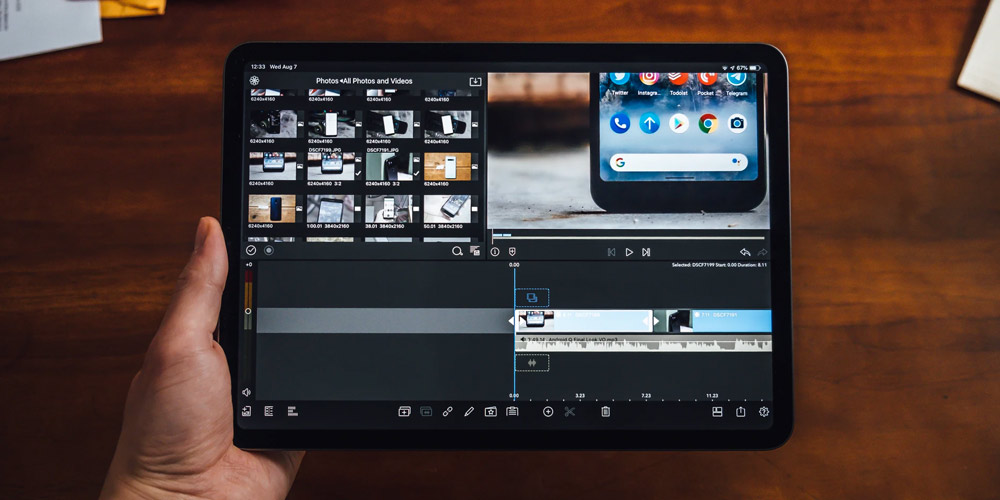Tap the master volume level knob
Image resolution: width=1000 pixels, height=500 pixels.
(x=248, y=311)
